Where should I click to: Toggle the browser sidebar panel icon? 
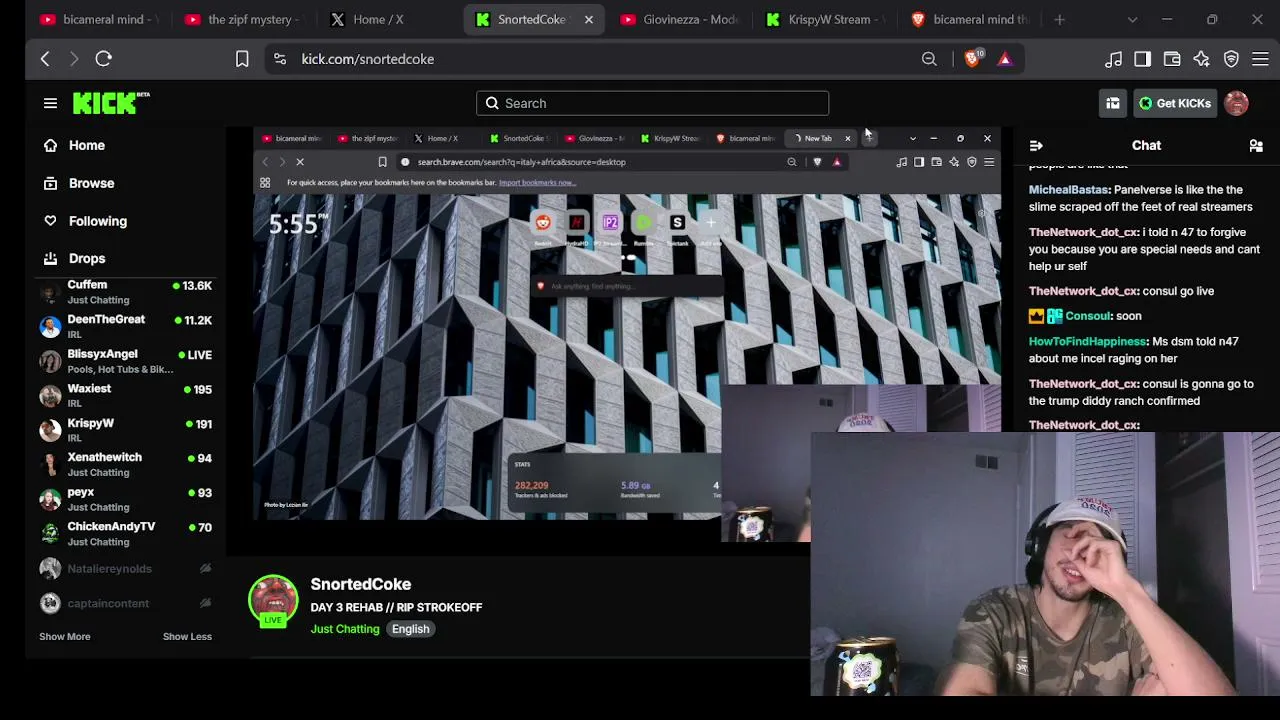(1142, 59)
